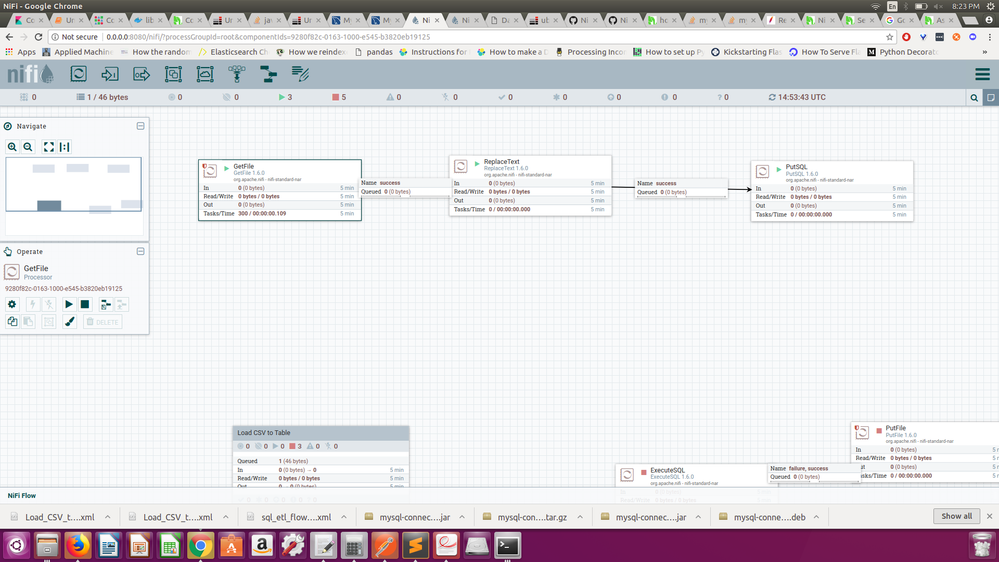The height and width of the screenshot is (562, 999).
Task: Select success connection before PutSQL
Action: coord(681,187)
